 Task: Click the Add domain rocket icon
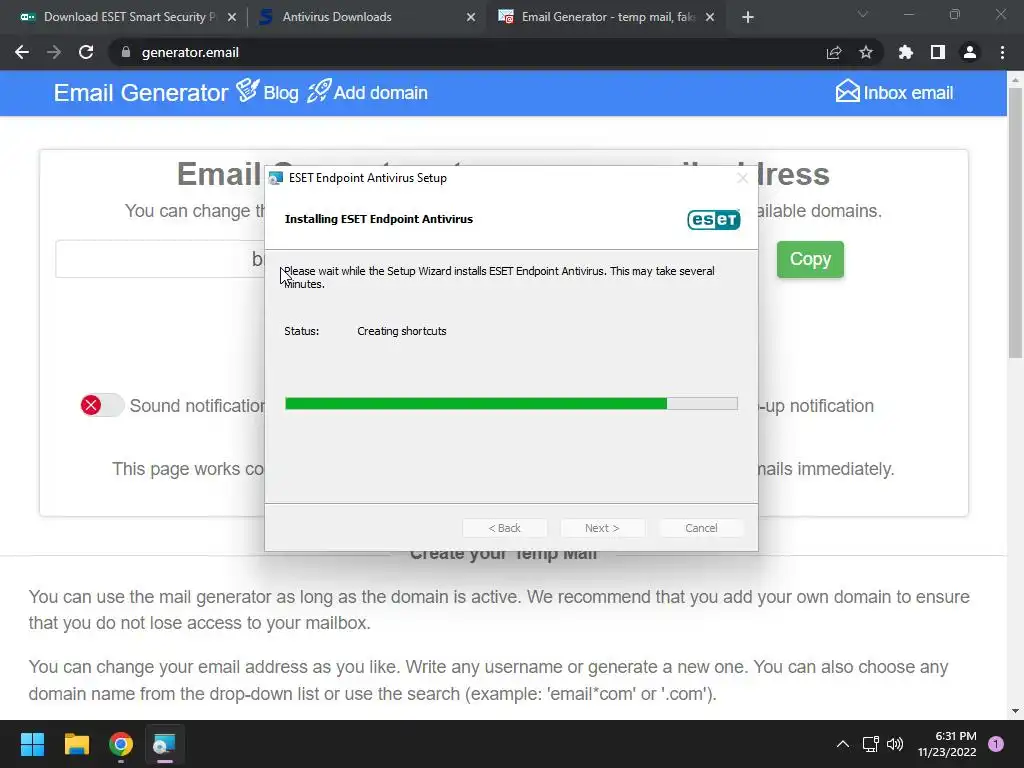click(x=319, y=91)
